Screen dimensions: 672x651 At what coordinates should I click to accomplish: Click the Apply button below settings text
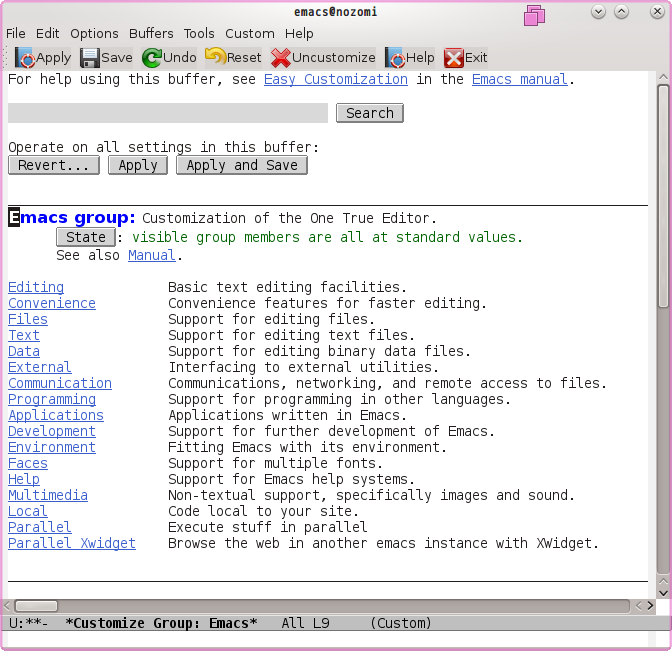tap(138, 165)
